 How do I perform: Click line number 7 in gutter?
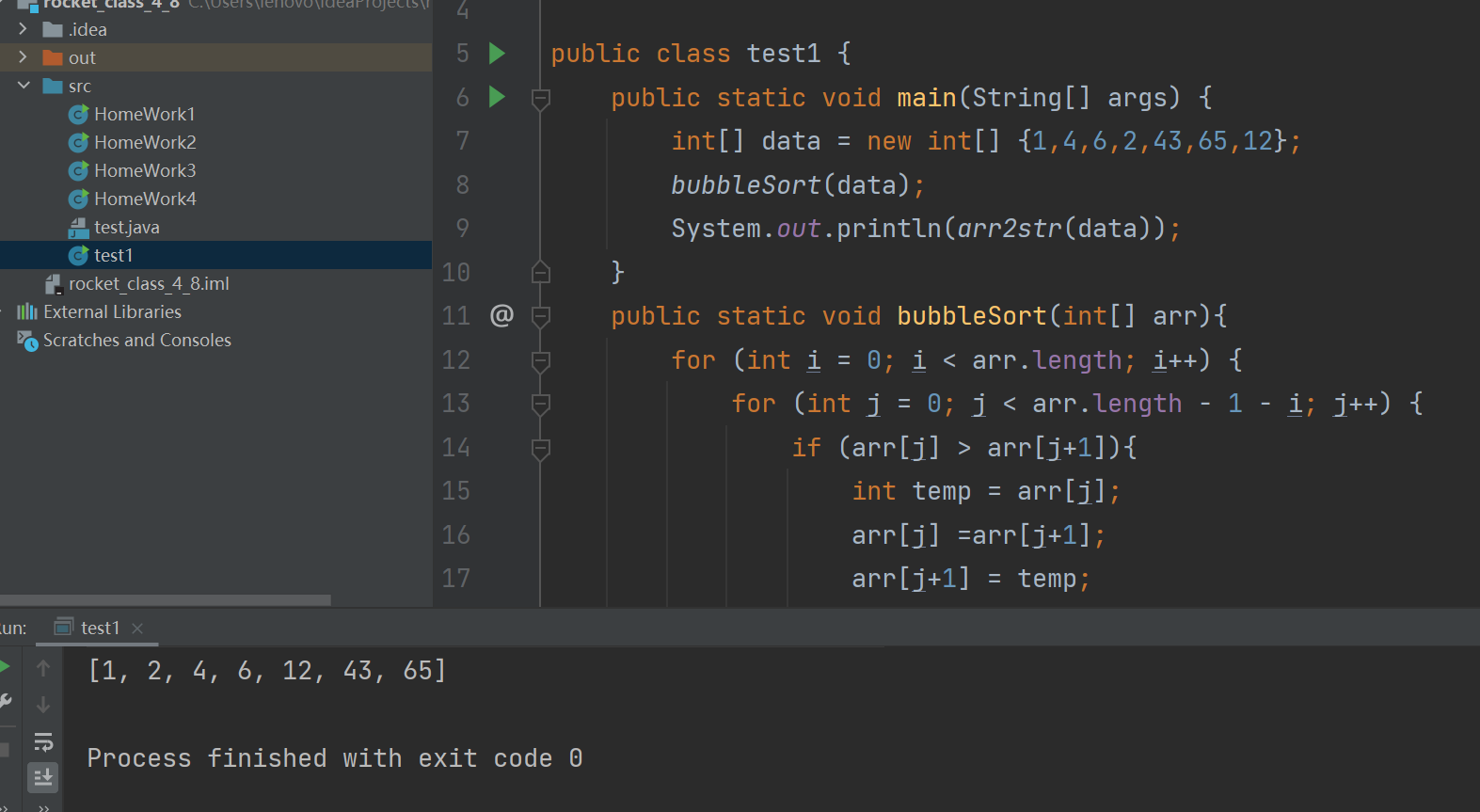462,141
